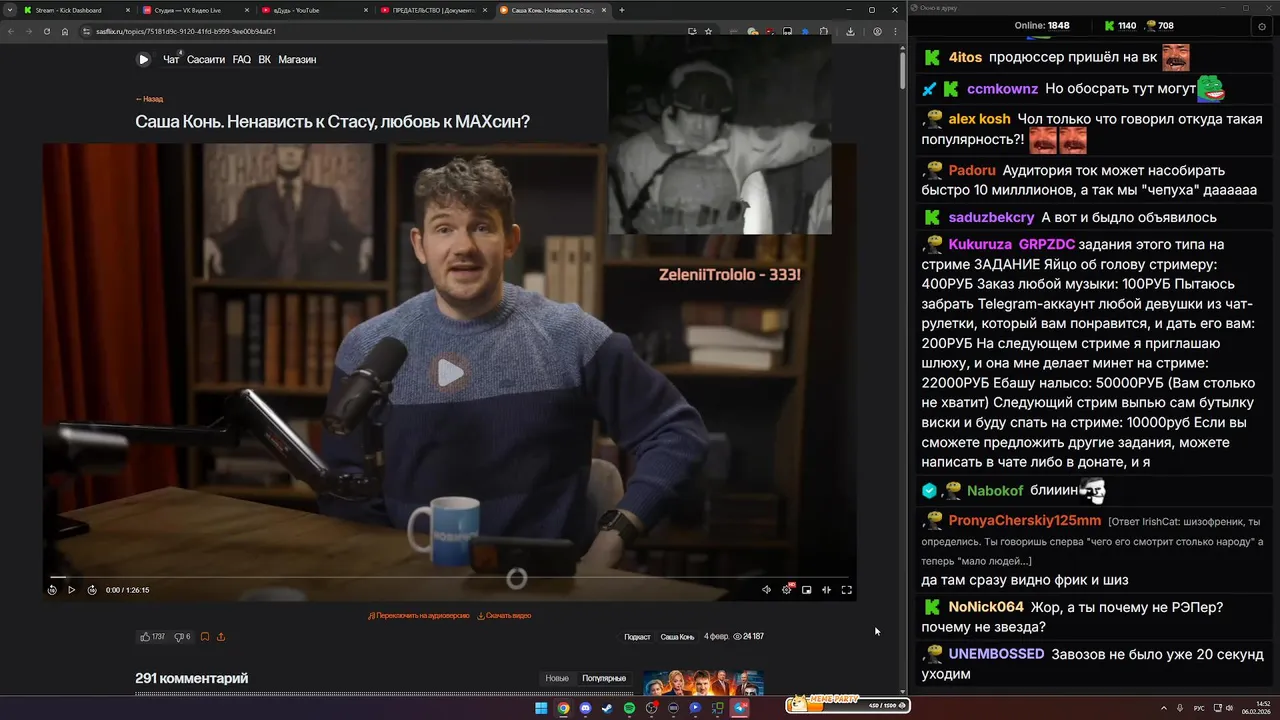This screenshot has height=720, width=1280.
Task: Open the recommended video thumbnail below comments header
Action: click(703, 683)
